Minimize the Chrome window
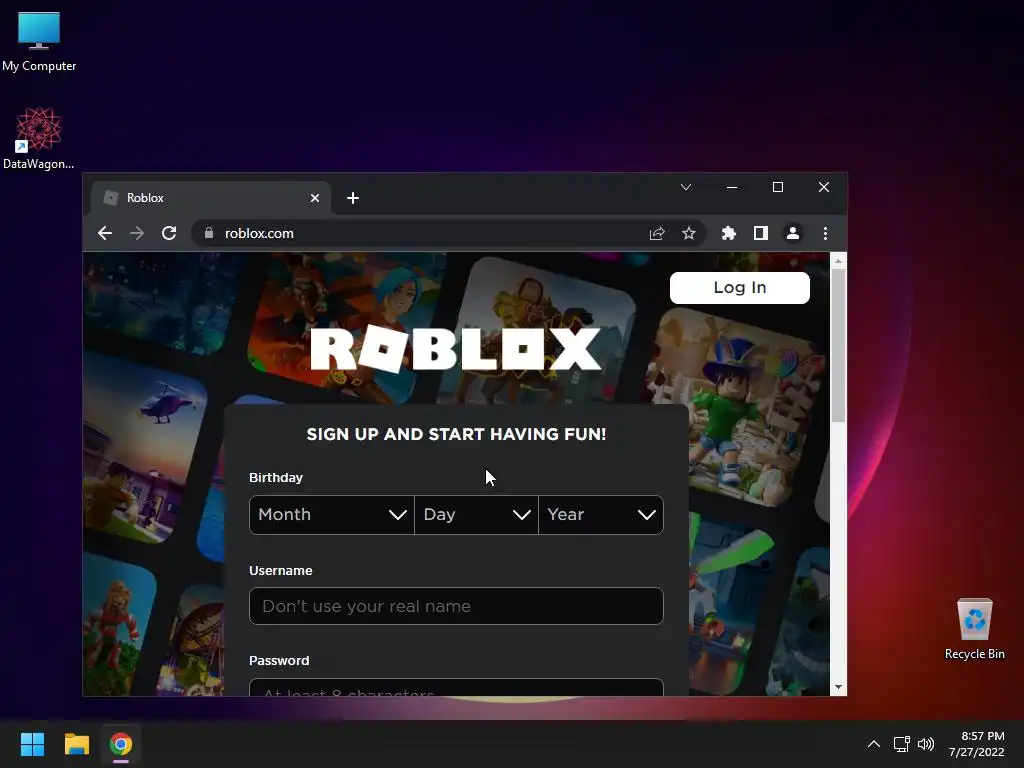The width and height of the screenshot is (1024, 768). pos(732,187)
